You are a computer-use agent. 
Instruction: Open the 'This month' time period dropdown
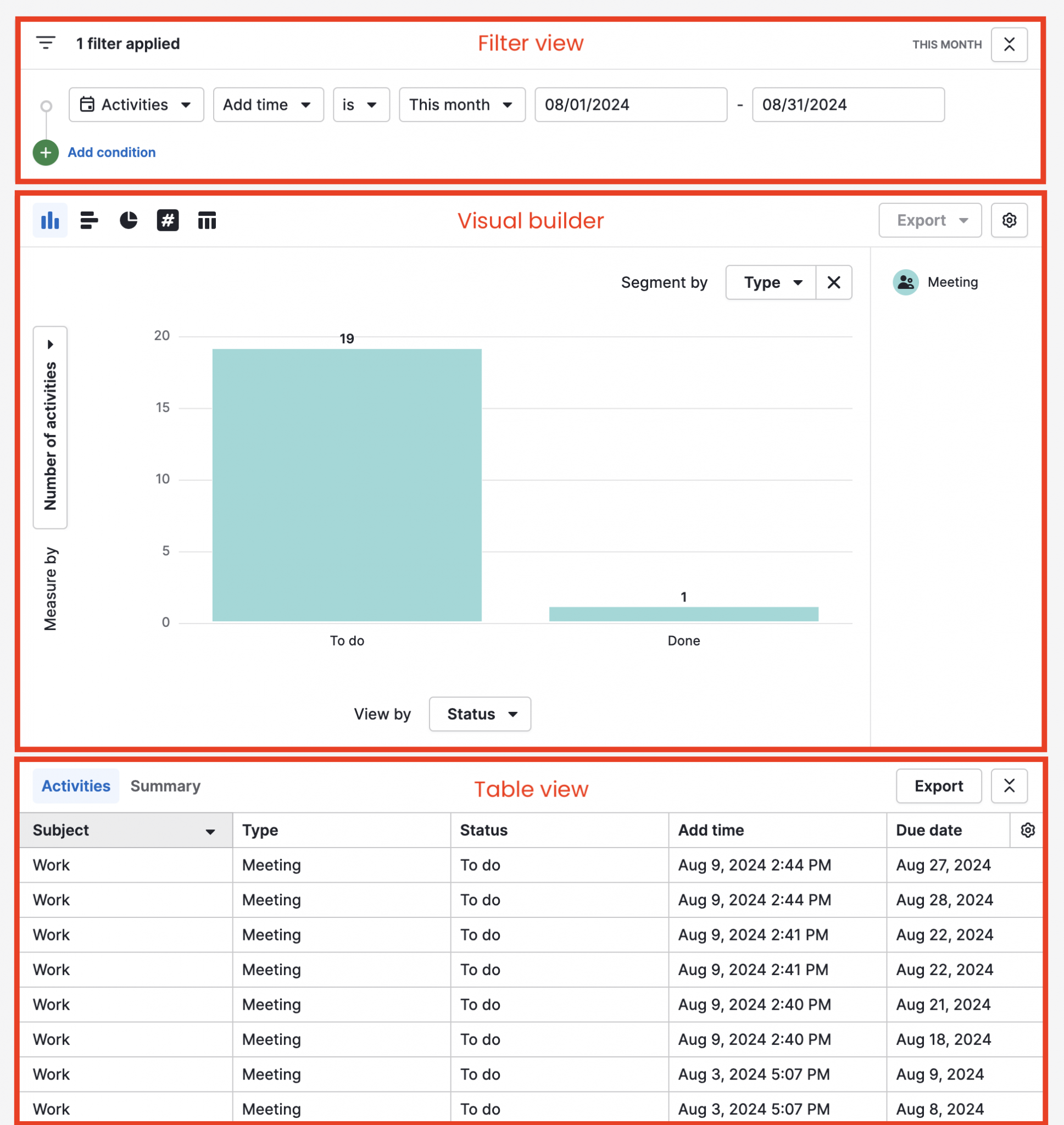click(x=461, y=104)
